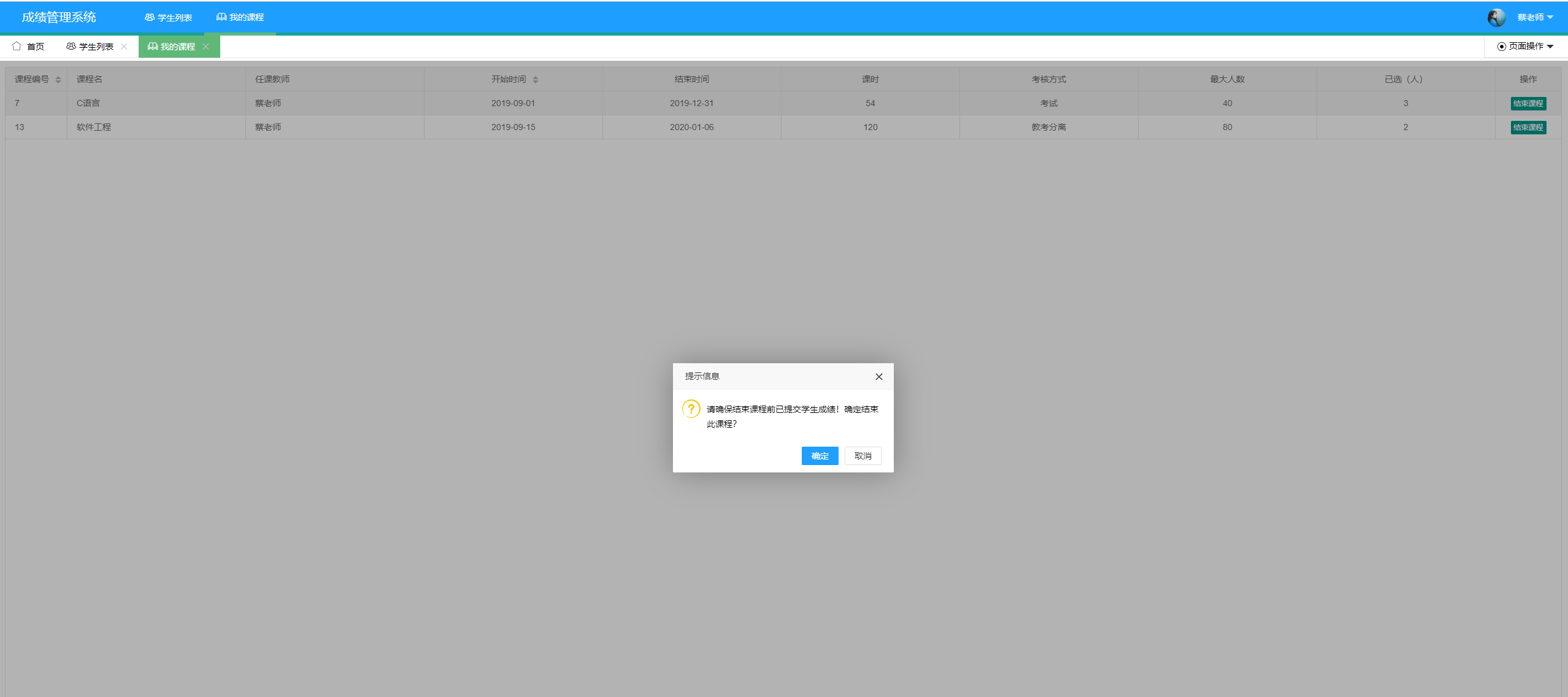Image resolution: width=1568 pixels, height=697 pixels.
Task: Click the circular icon beside 页面操作
Action: [1502, 46]
